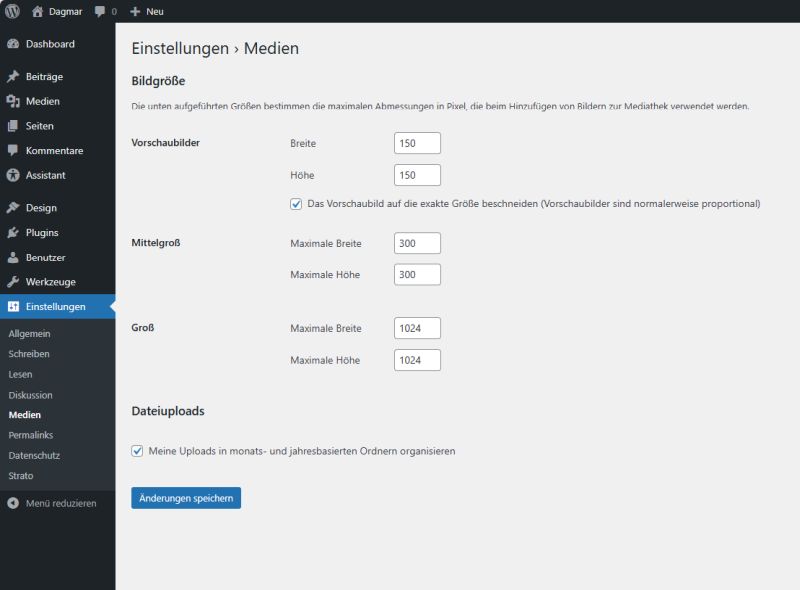Image resolution: width=800 pixels, height=590 pixels.
Task: Select the Mittelgroß Maximale Breite field
Action: pyautogui.click(x=417, y=243)
